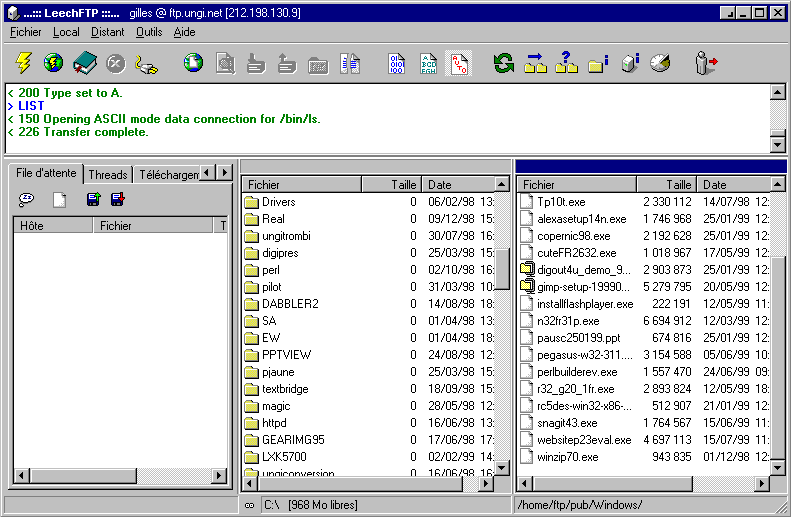Click the folder info icon
This screenshot has width=791, height=517.
coord(598,64)
